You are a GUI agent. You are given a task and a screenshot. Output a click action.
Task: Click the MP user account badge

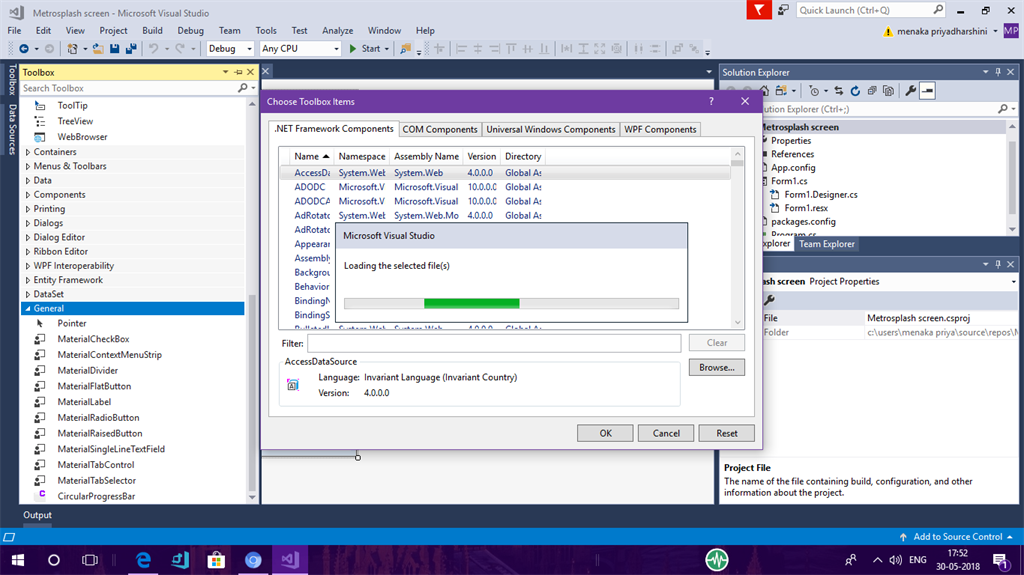click(1011, 31)
